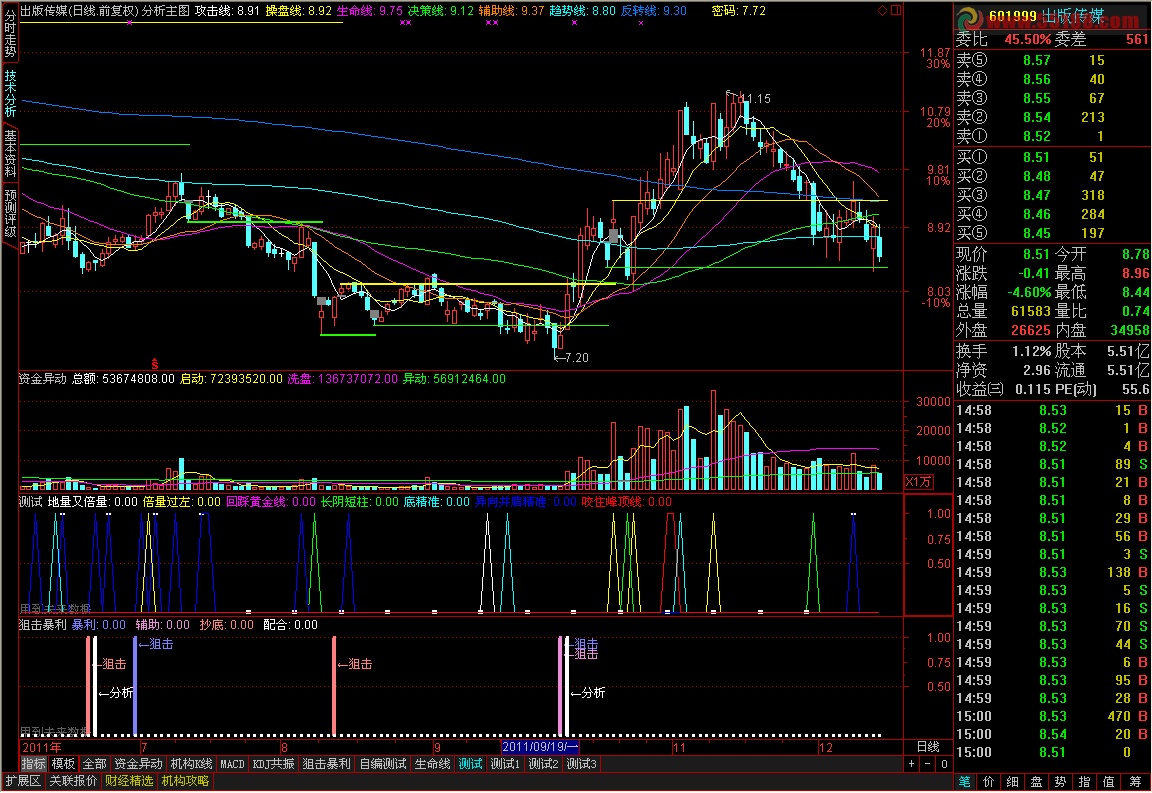Screen dimensions: 1152x793
Task: Zoom out with the minus button
Action: point(927,764)
